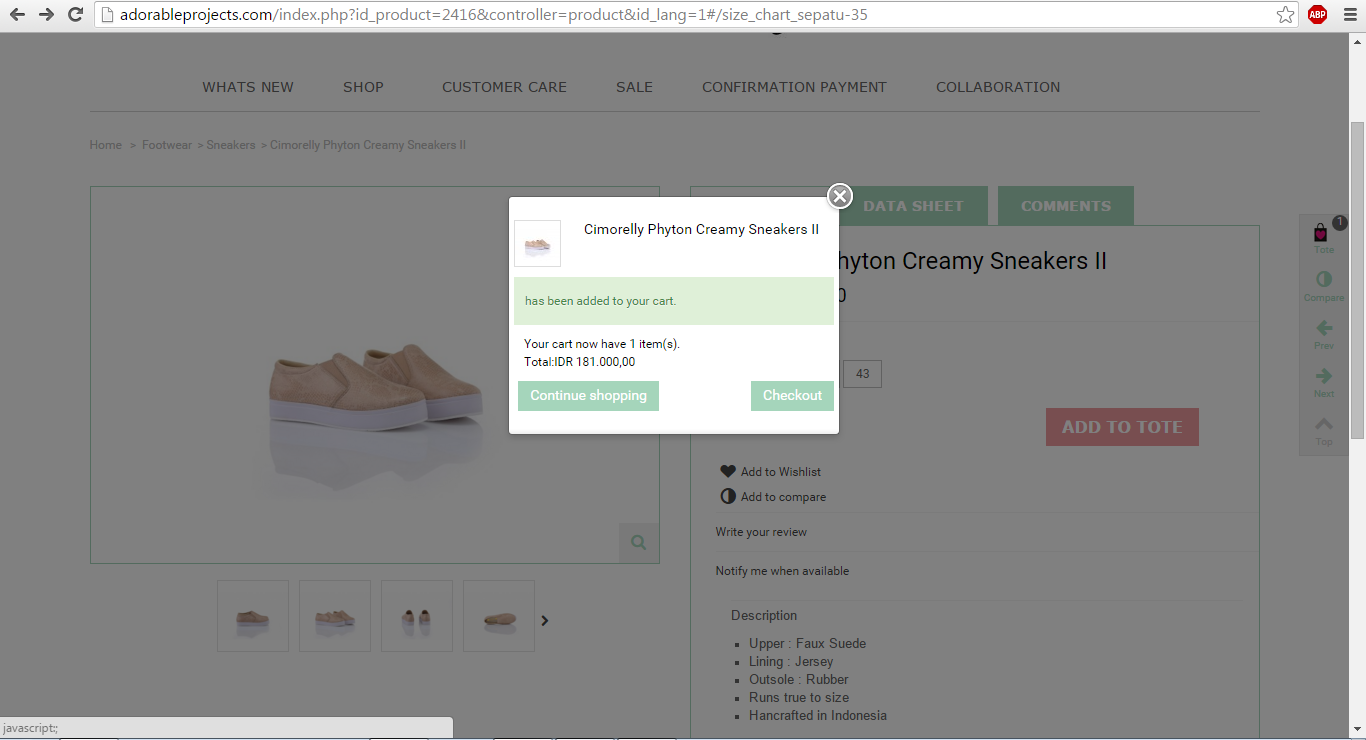The image size is (1366, 740).
Task: Click the Add to compare link text
Action: [783, 497]
